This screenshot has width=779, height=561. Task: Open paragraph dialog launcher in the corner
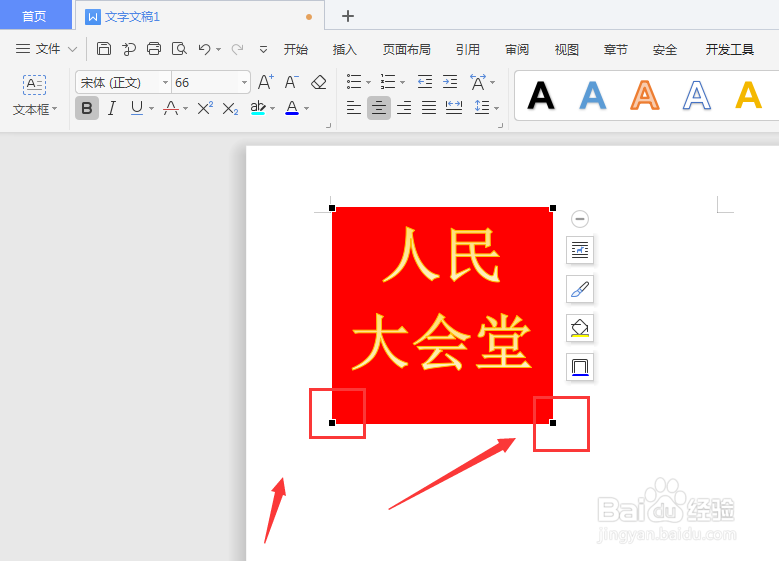(500, 126)
